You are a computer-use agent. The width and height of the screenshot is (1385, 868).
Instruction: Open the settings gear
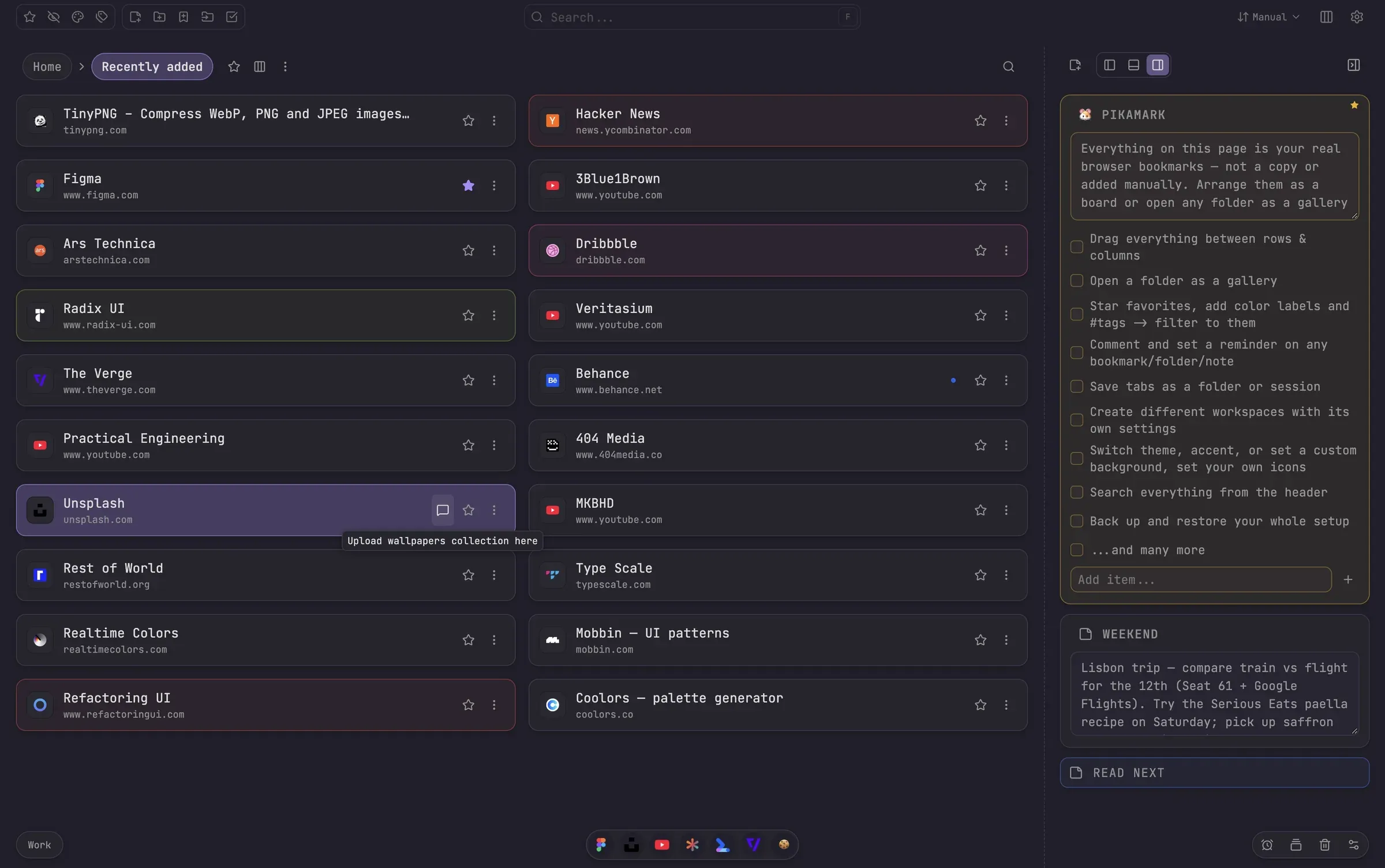[1357, 17]
